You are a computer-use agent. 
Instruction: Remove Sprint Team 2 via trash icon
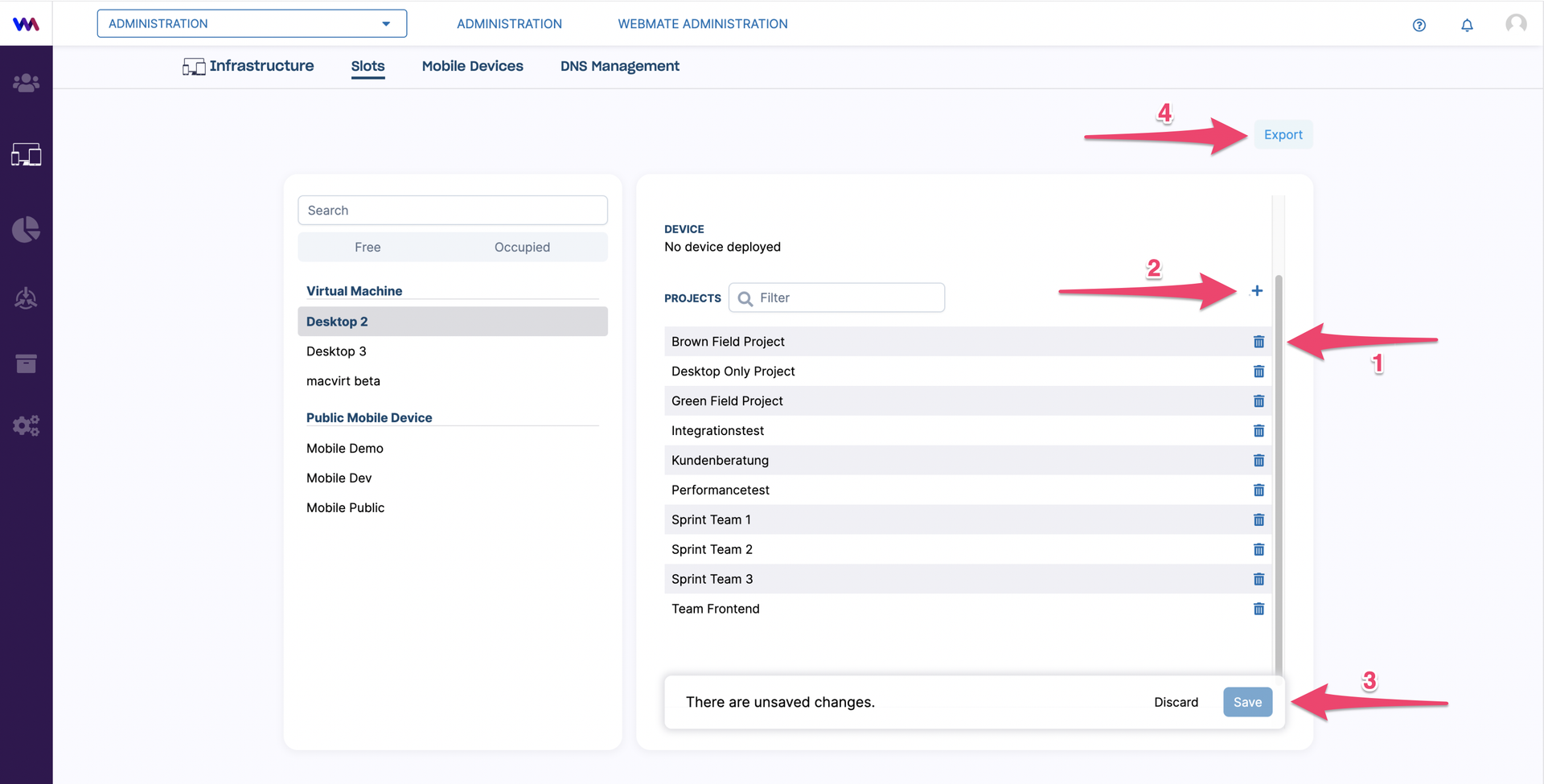click(1259, 549)
